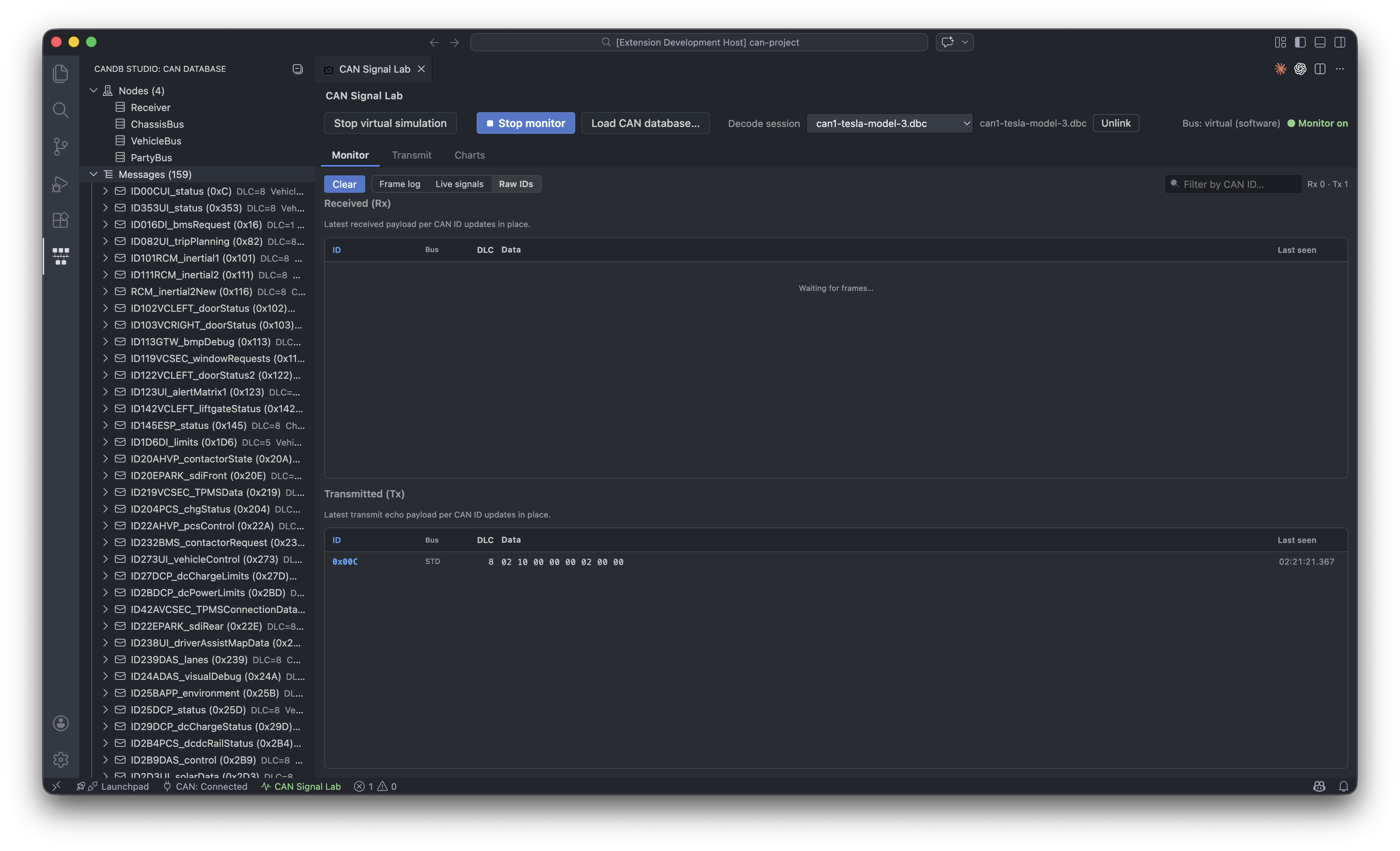The height and width of the screenshot is (851, 1400).
Task: Open the CANdb Studio activity bar icon
Action: tap(60, 256)
